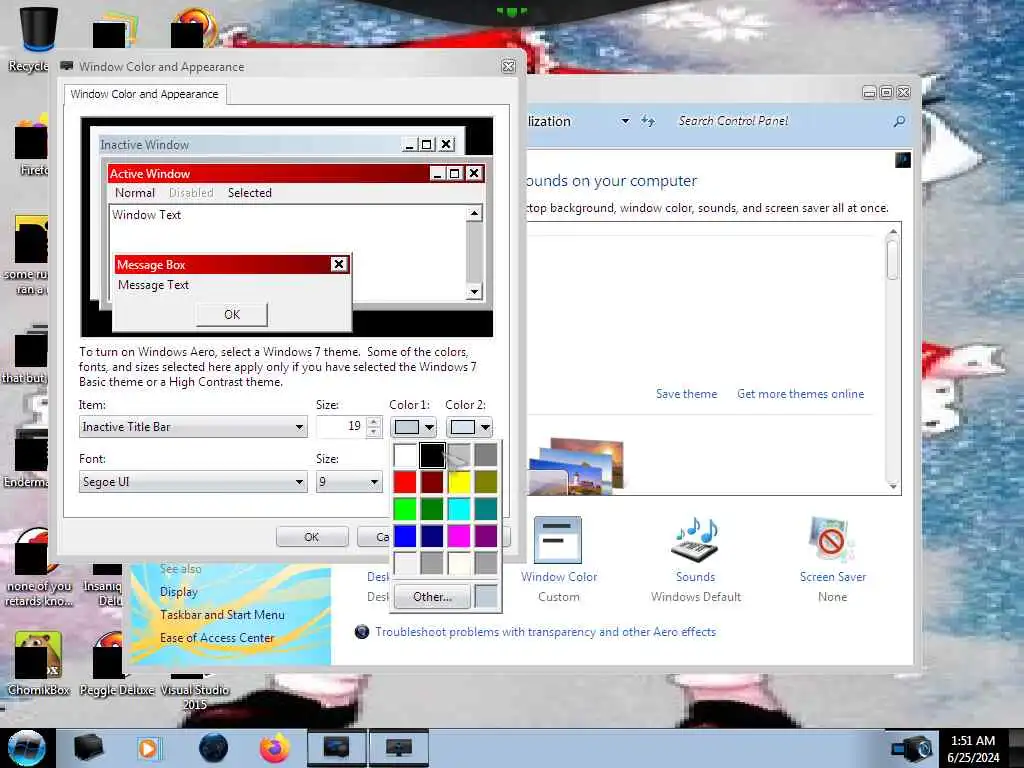
Task: Pick the purple color swatch
Action: [x=485, y=536]
